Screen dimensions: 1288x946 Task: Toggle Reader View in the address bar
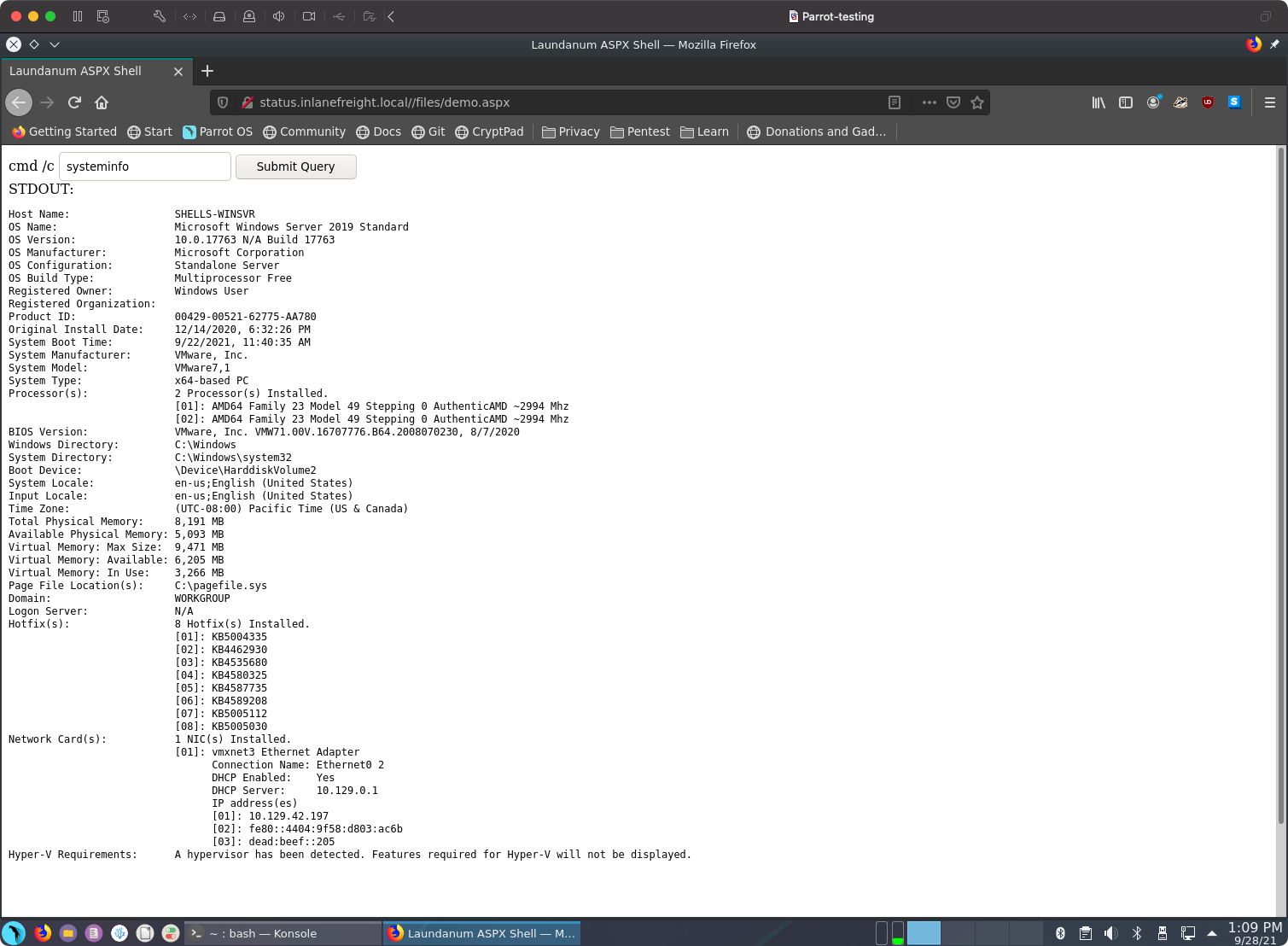[895, 102]
